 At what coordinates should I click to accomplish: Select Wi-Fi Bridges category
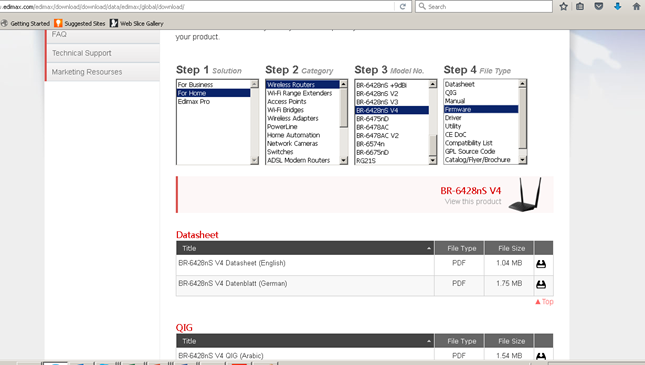click(303, 110)
